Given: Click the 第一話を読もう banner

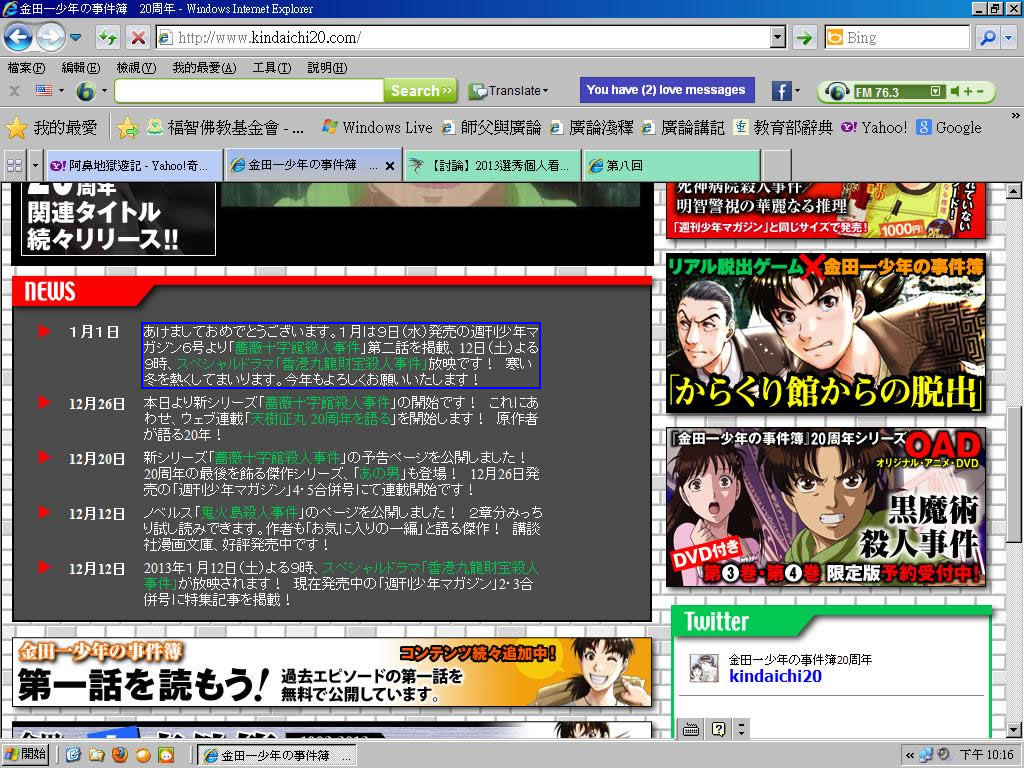Looking at the screenshot, I should (332, 673).
